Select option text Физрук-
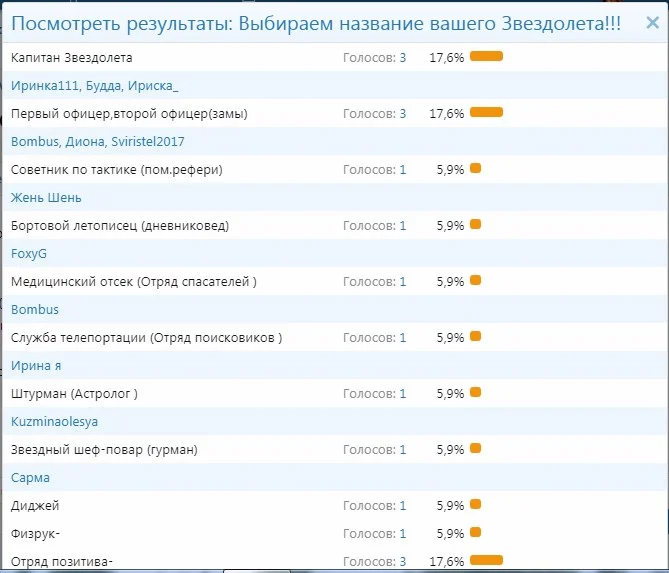669x573 pixels. (35, 534)
